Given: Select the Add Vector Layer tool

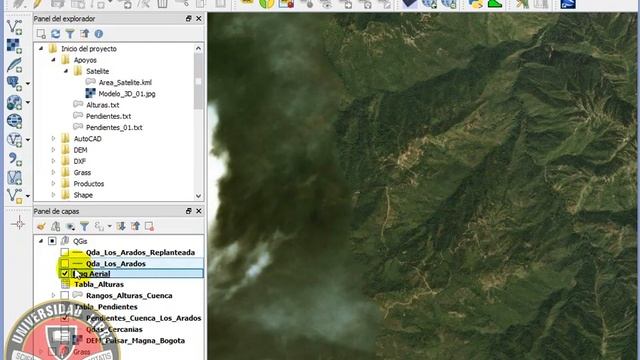Looking at the screenshot, I should [x=14, y=27].
